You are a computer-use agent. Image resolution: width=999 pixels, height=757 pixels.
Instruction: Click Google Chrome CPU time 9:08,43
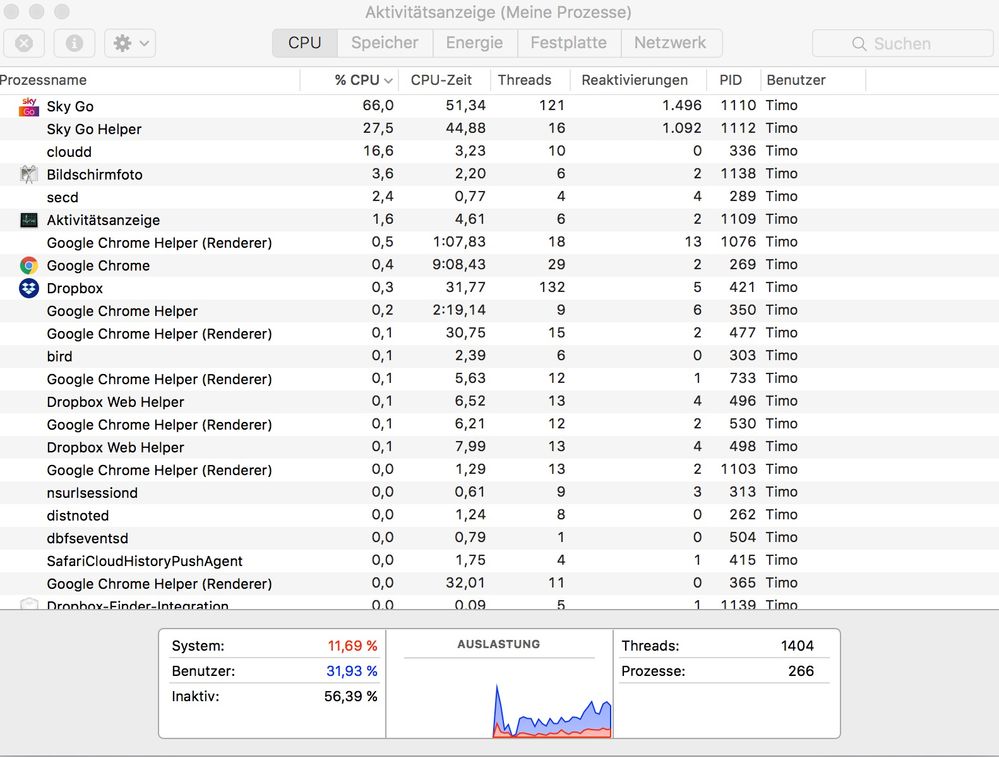click(459, 264)
